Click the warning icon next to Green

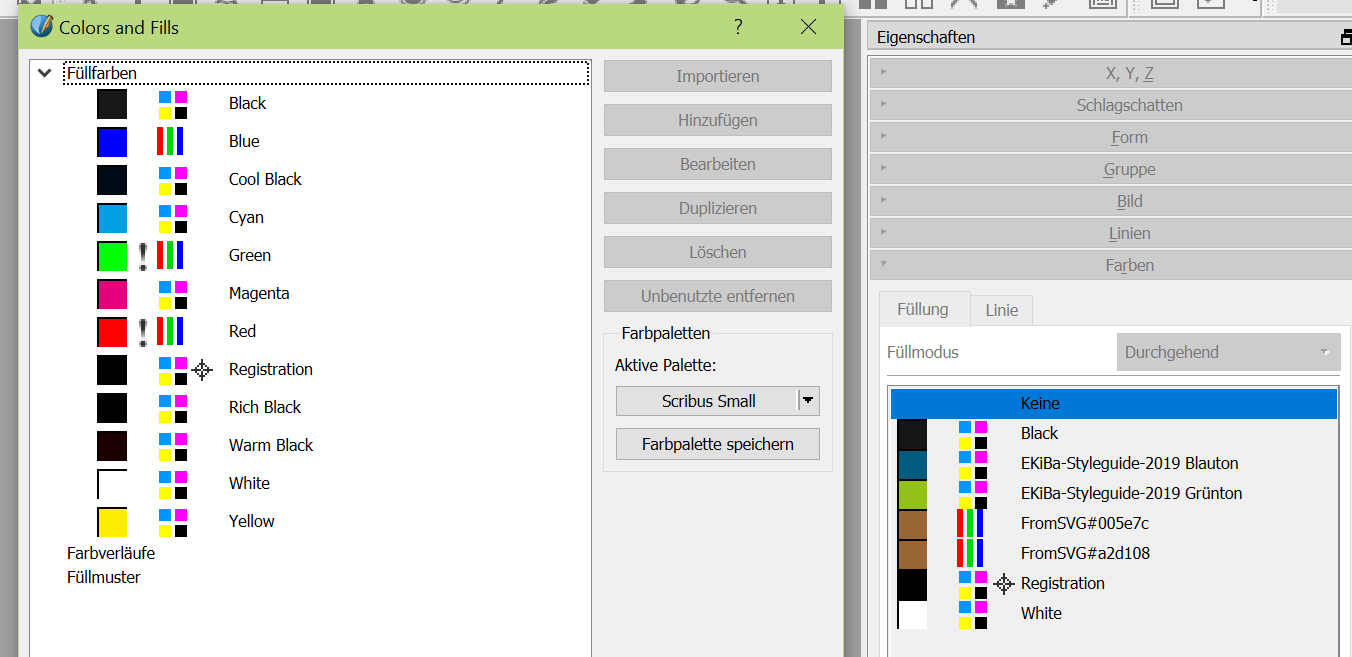143,256
